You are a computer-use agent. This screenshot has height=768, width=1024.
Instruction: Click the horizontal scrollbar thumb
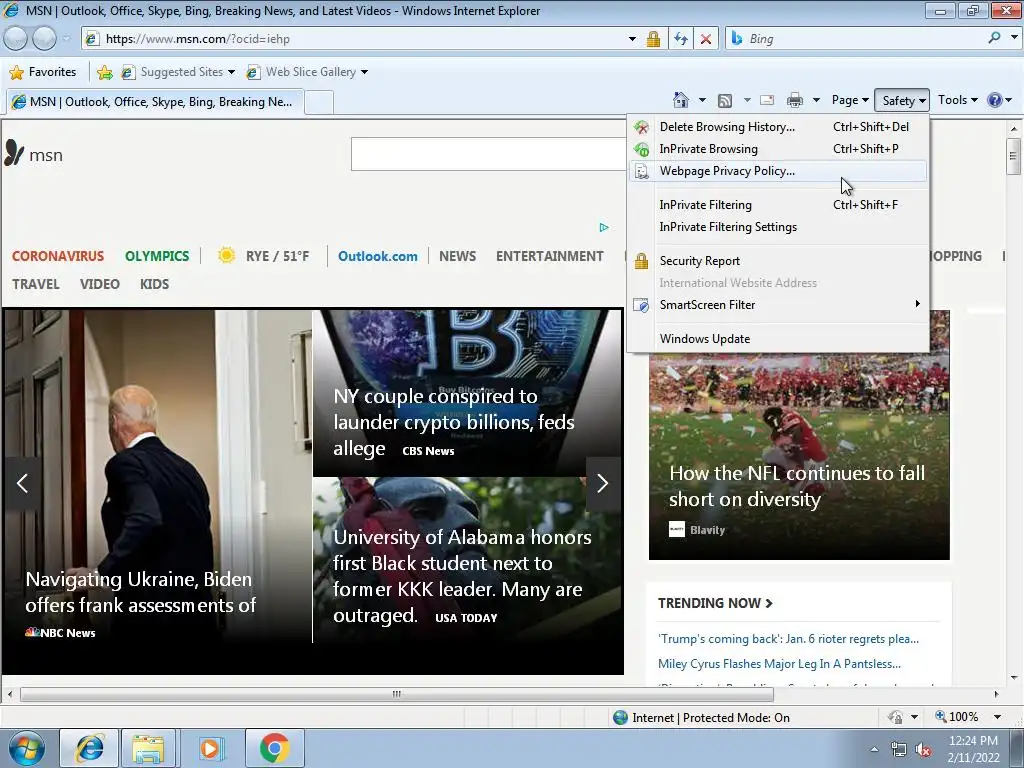click(396, 694)
